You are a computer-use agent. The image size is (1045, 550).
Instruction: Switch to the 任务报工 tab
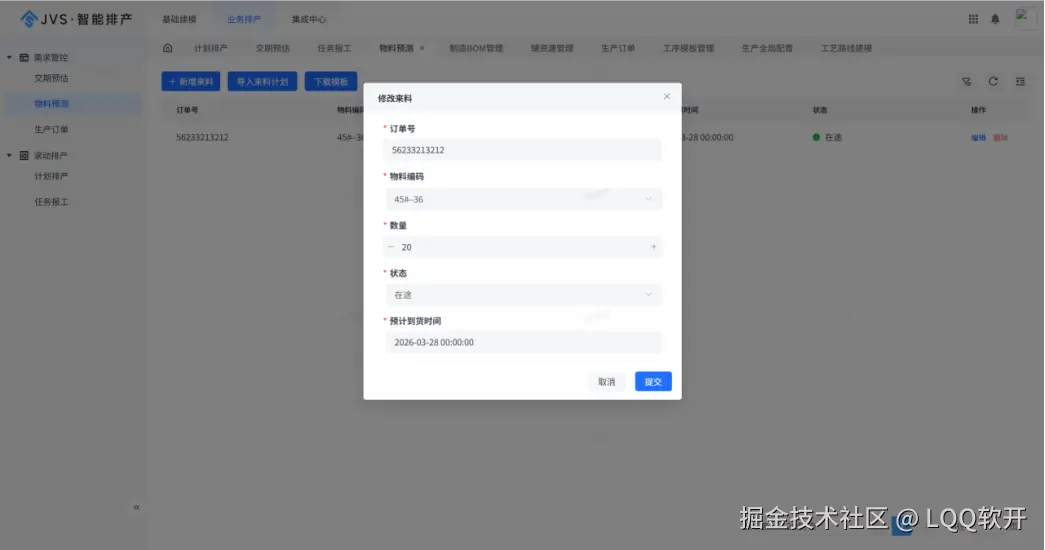pos(334,48)
